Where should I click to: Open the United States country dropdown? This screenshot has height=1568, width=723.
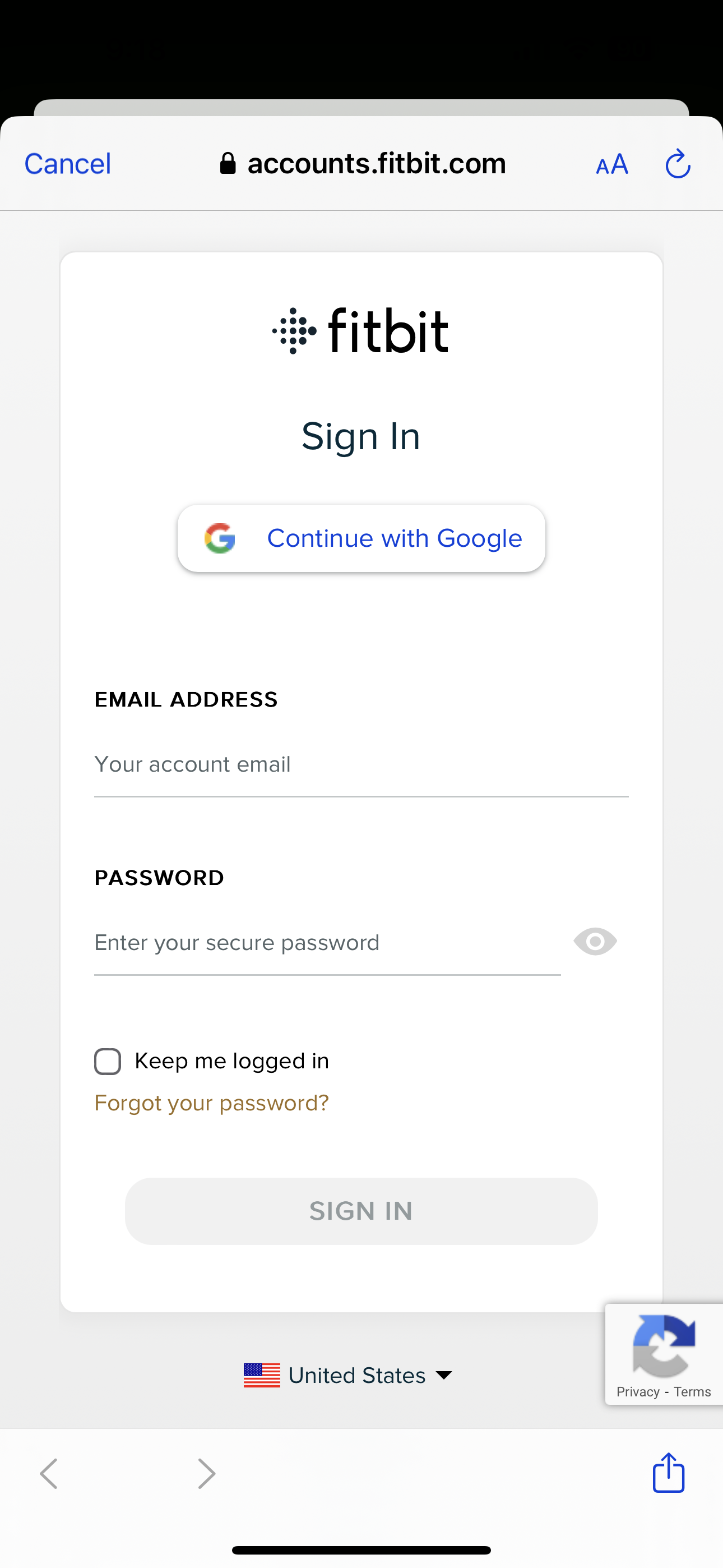348,1375
